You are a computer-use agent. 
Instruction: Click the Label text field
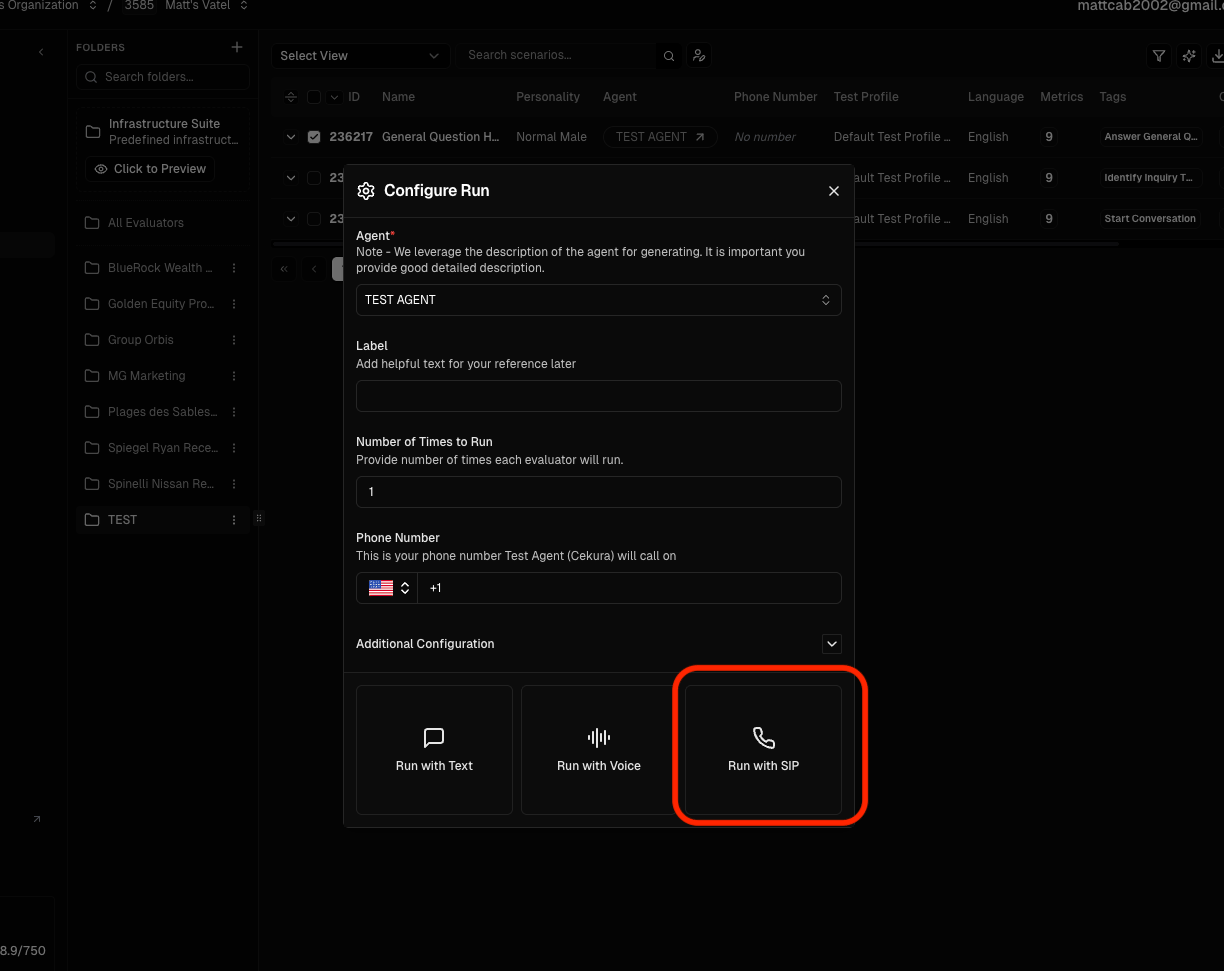click(x=598, y=396)
